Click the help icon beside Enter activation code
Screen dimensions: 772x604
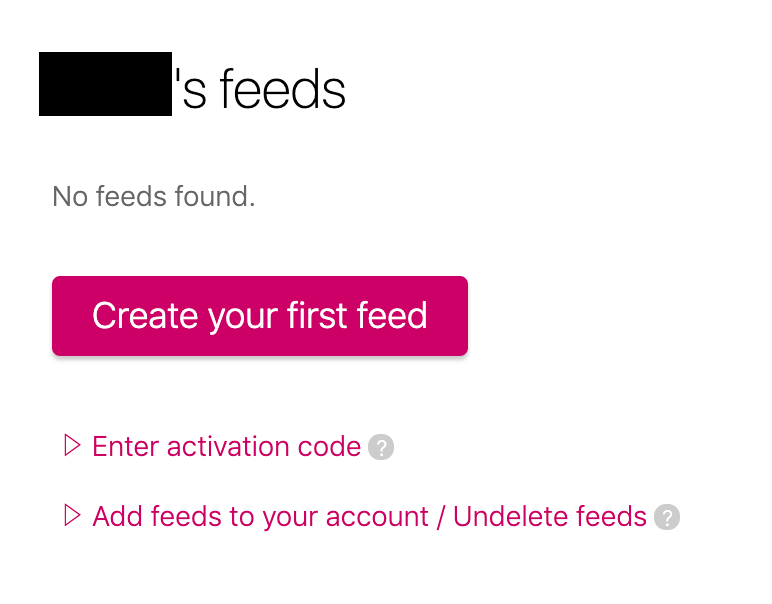coord(381,447)
